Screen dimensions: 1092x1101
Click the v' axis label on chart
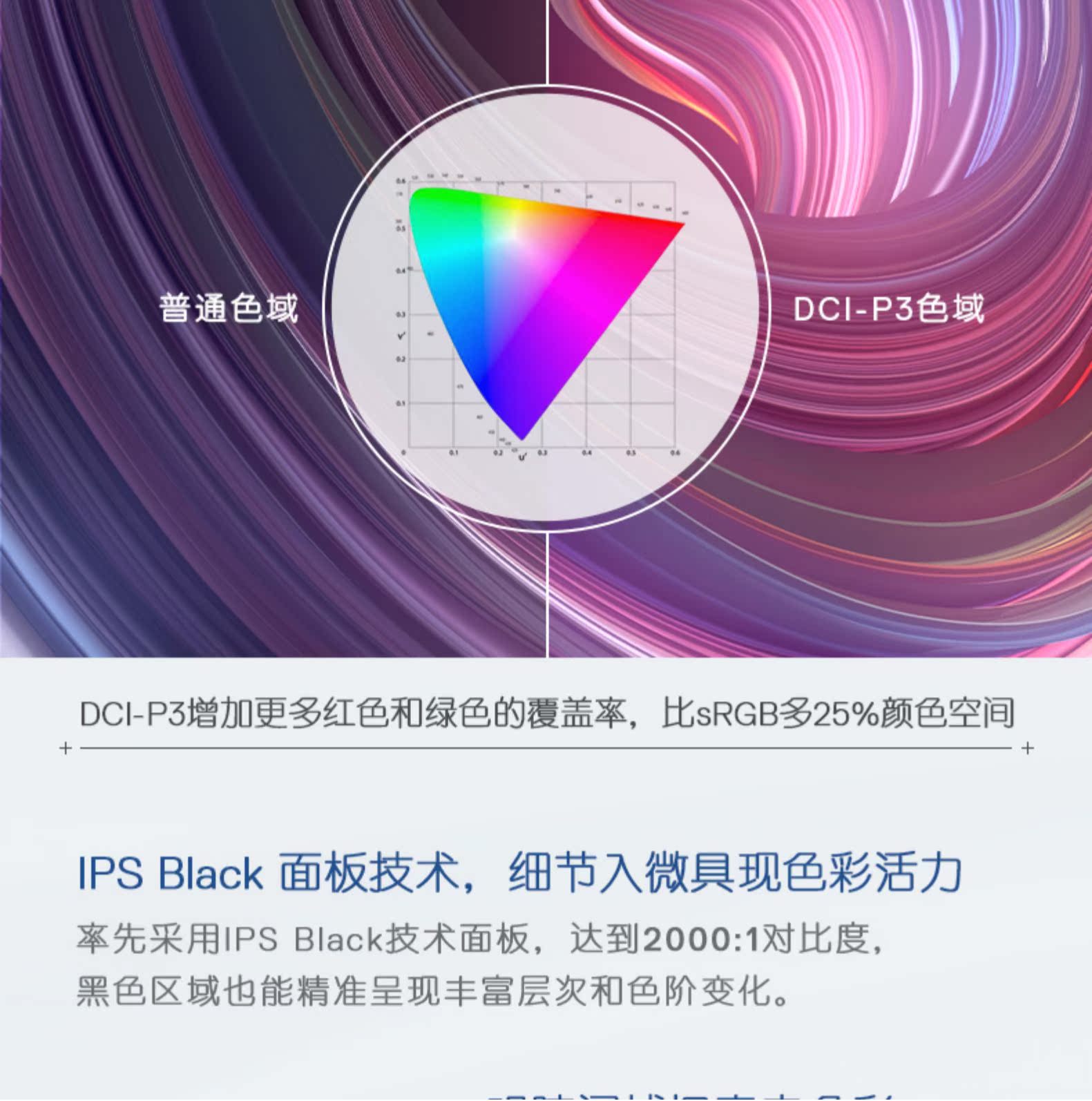401,336
